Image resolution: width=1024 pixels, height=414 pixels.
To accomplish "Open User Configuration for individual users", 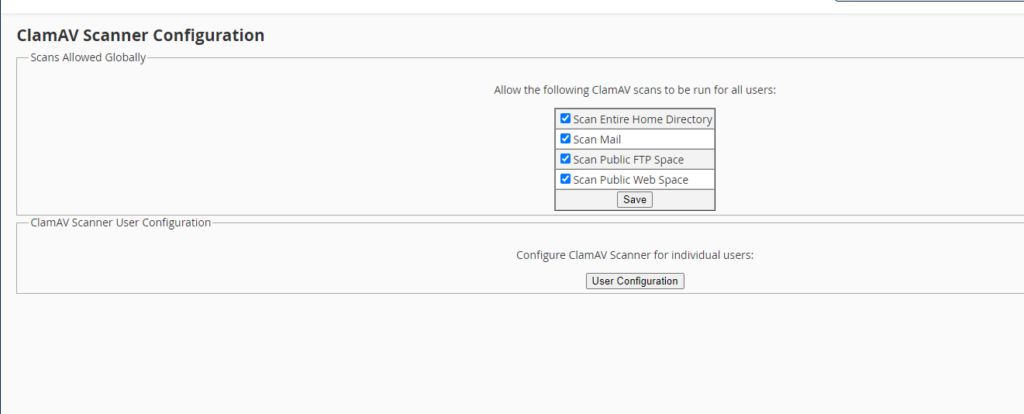I will coord(635,281).
